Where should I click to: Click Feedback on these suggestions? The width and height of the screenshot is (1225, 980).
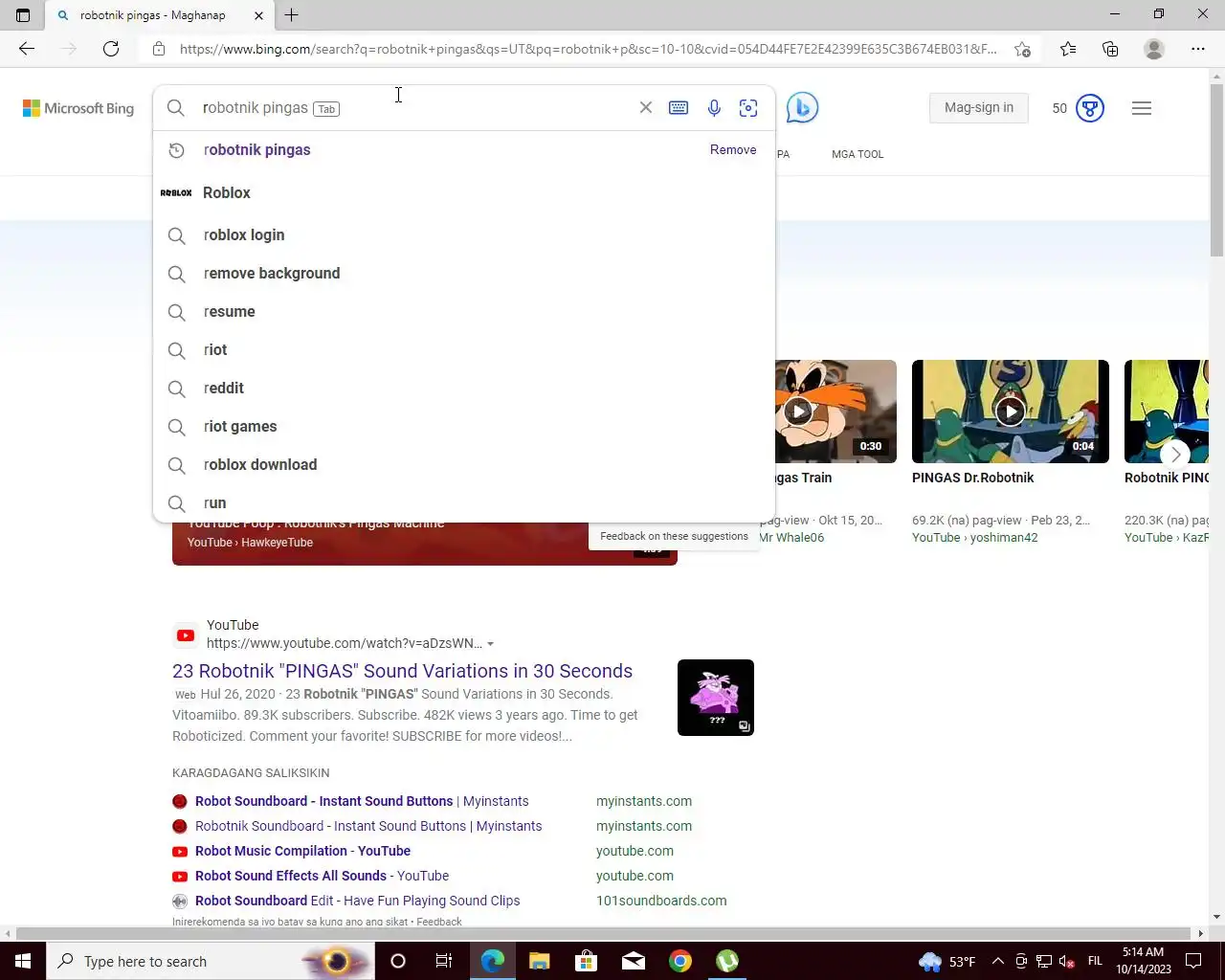tap(674, 536)
